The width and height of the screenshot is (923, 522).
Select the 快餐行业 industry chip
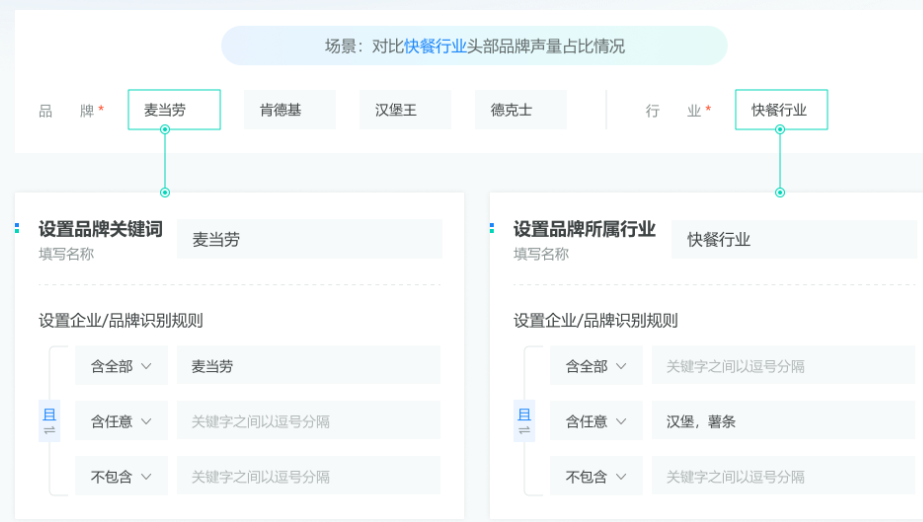(781, 110)
